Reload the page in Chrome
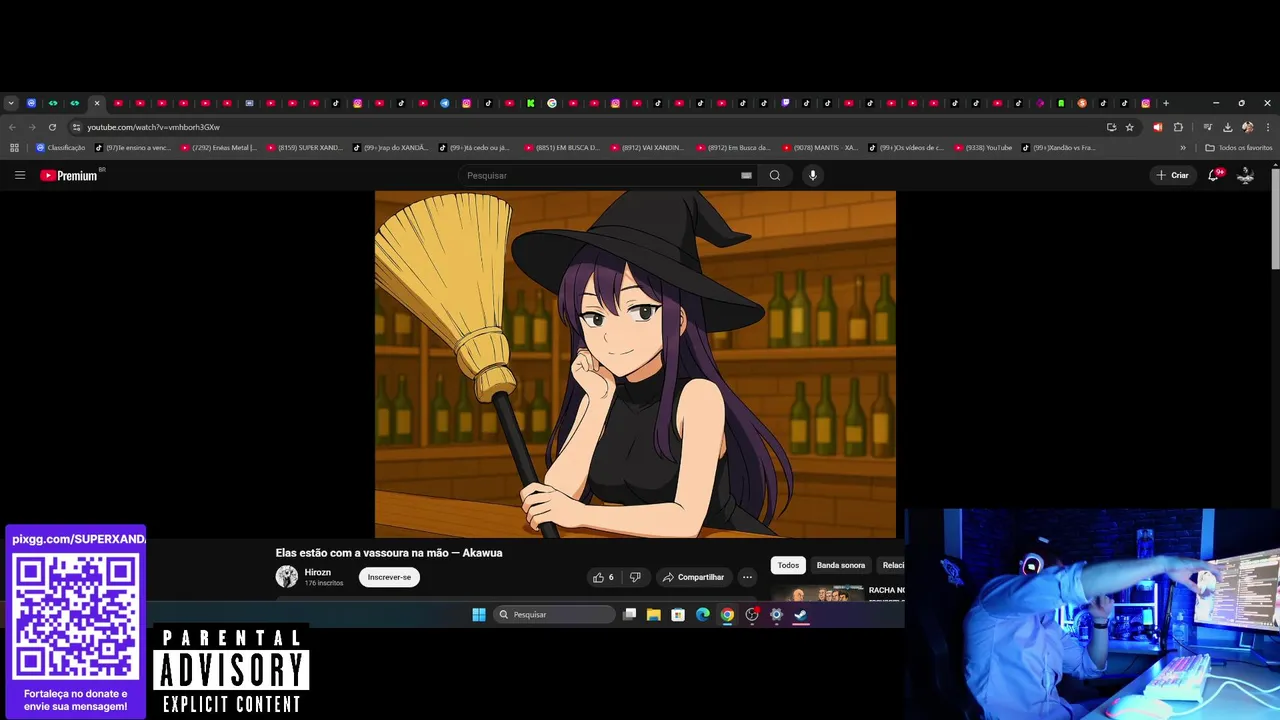 52,127
